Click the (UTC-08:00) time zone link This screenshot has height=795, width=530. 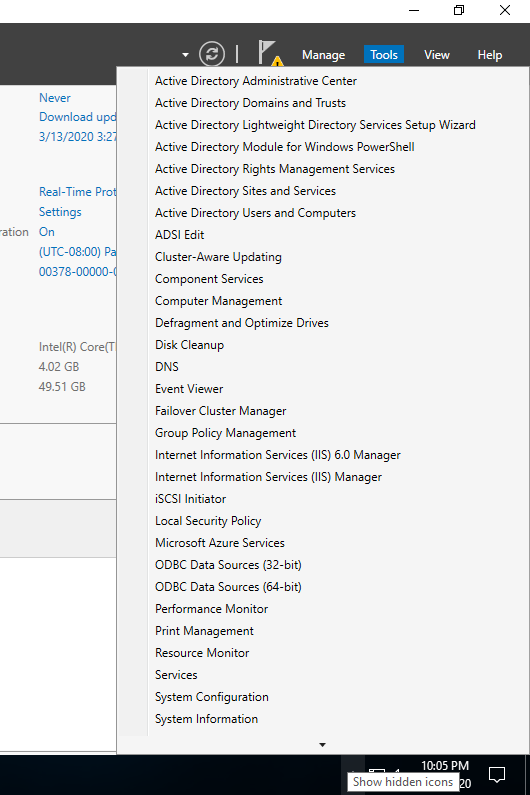point(78,252)
